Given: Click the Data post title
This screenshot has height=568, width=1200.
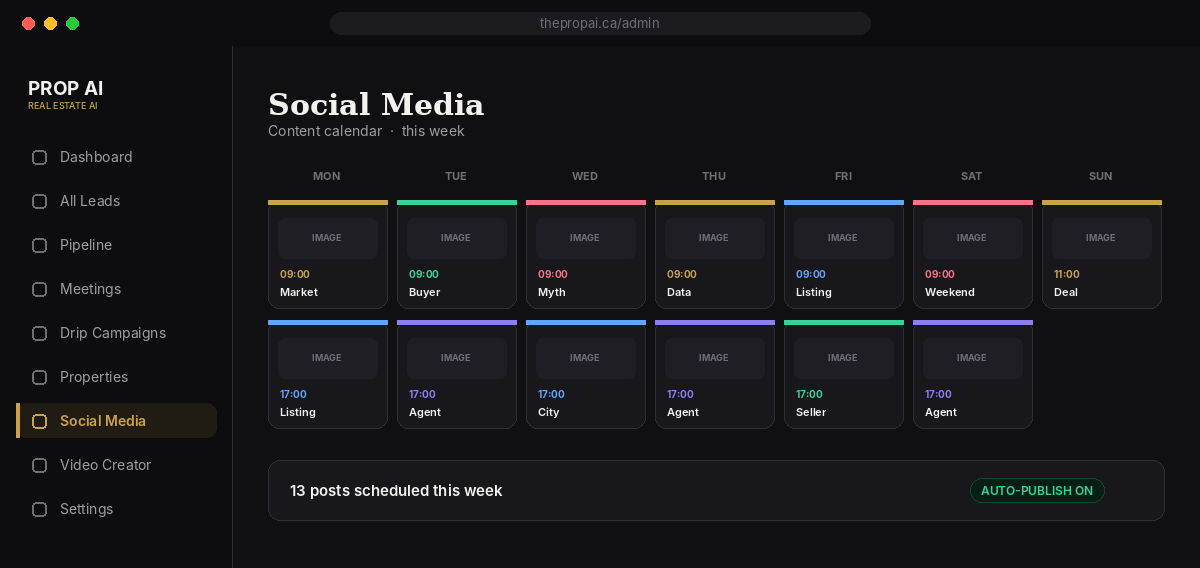Looking at the screenshot, I should pos(679,292).
